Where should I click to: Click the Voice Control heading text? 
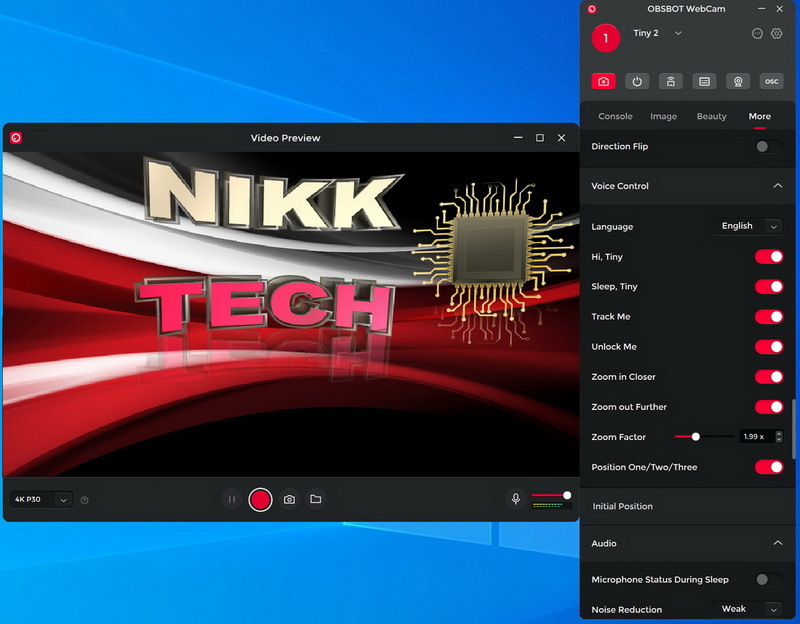(x=620, y=186)
